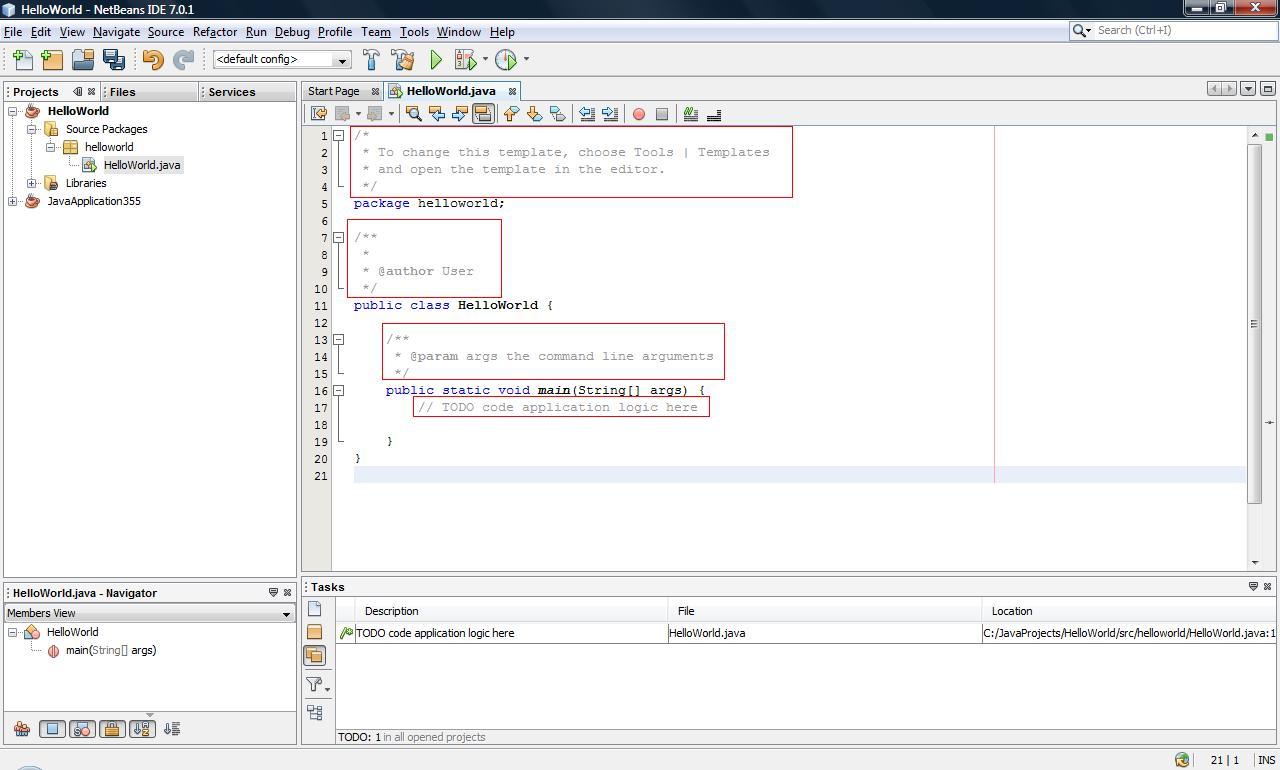
Task: Click the Profile Main Project icon
Action: (506, 60)
